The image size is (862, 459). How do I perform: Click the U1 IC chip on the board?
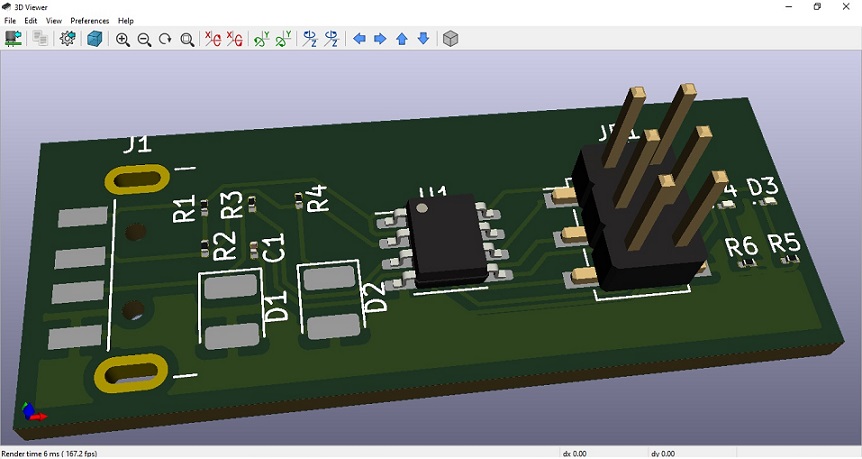coord(446,240)
